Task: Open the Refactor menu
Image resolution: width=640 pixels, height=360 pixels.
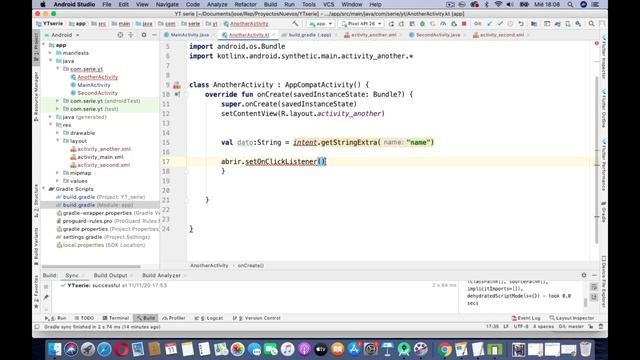Action: point(245,4)
